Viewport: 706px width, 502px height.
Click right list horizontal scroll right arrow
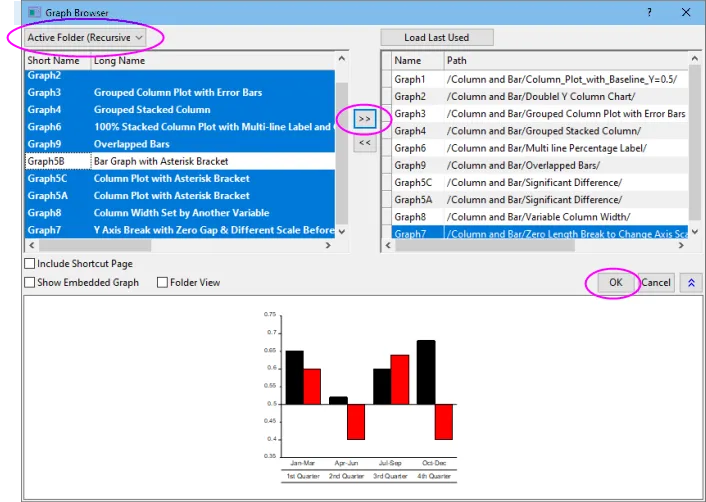click(x=681, y=245)
